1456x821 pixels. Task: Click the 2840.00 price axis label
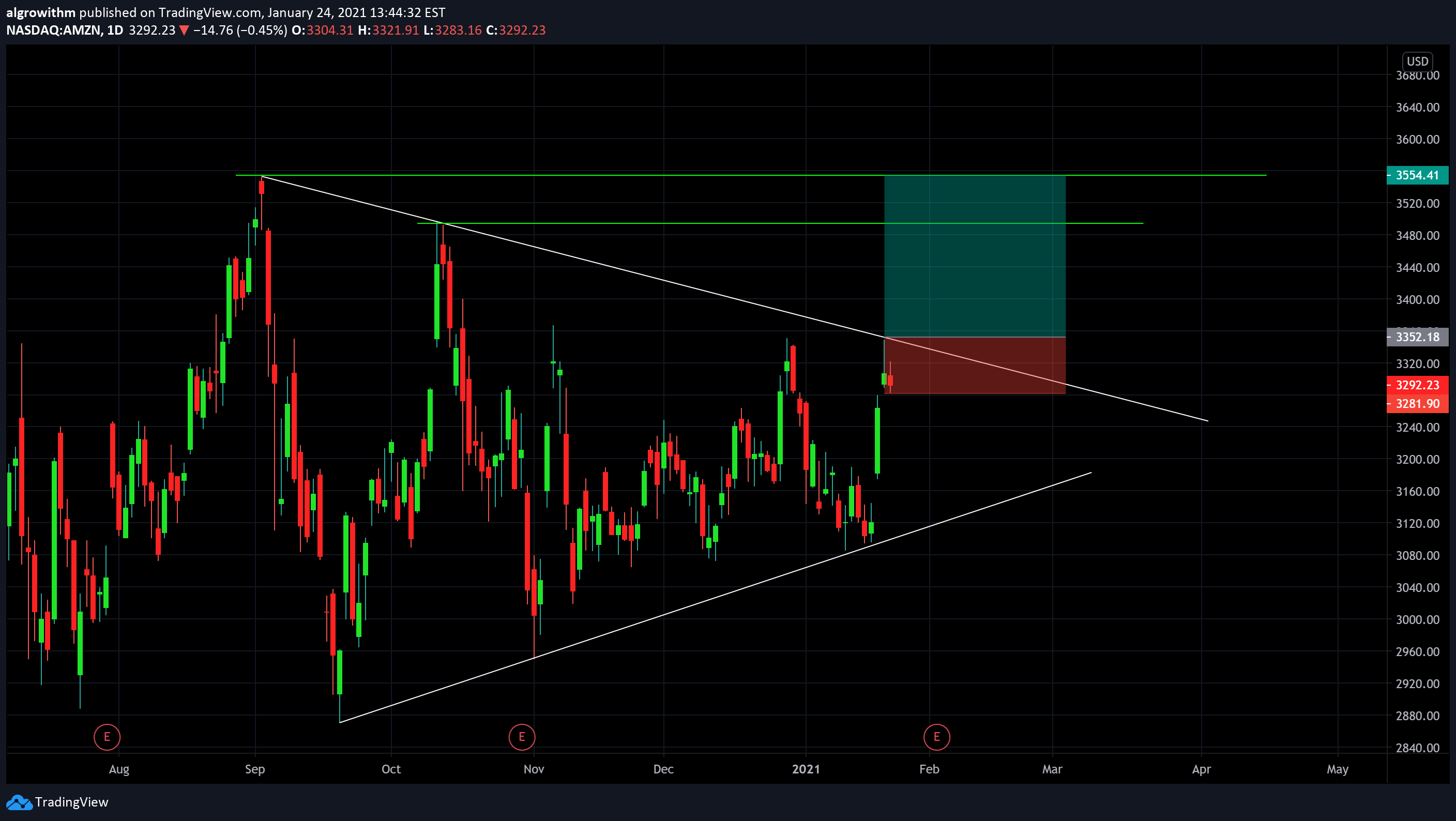[x=1418, y=748]
